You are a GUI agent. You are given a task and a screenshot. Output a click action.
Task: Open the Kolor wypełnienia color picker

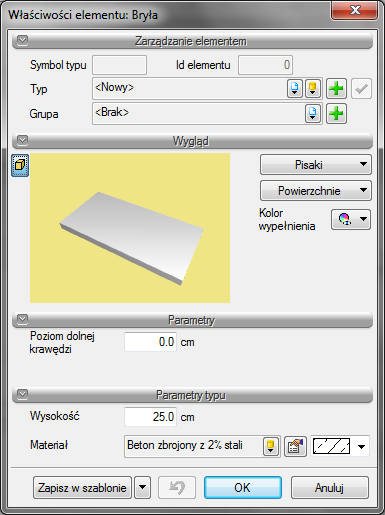click(x=351, y=219)
